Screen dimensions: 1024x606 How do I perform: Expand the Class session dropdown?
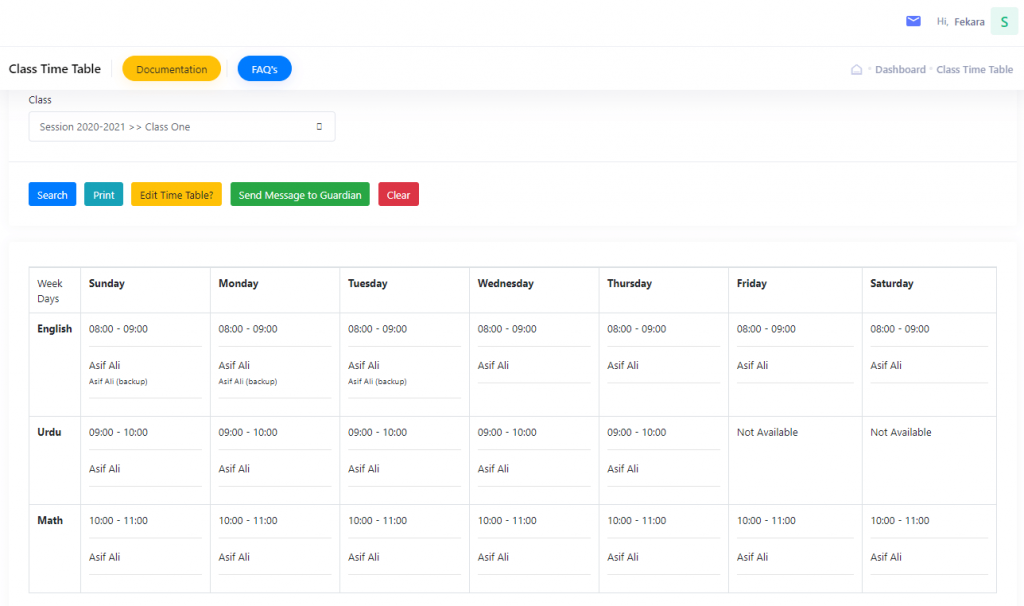point(181,127)
